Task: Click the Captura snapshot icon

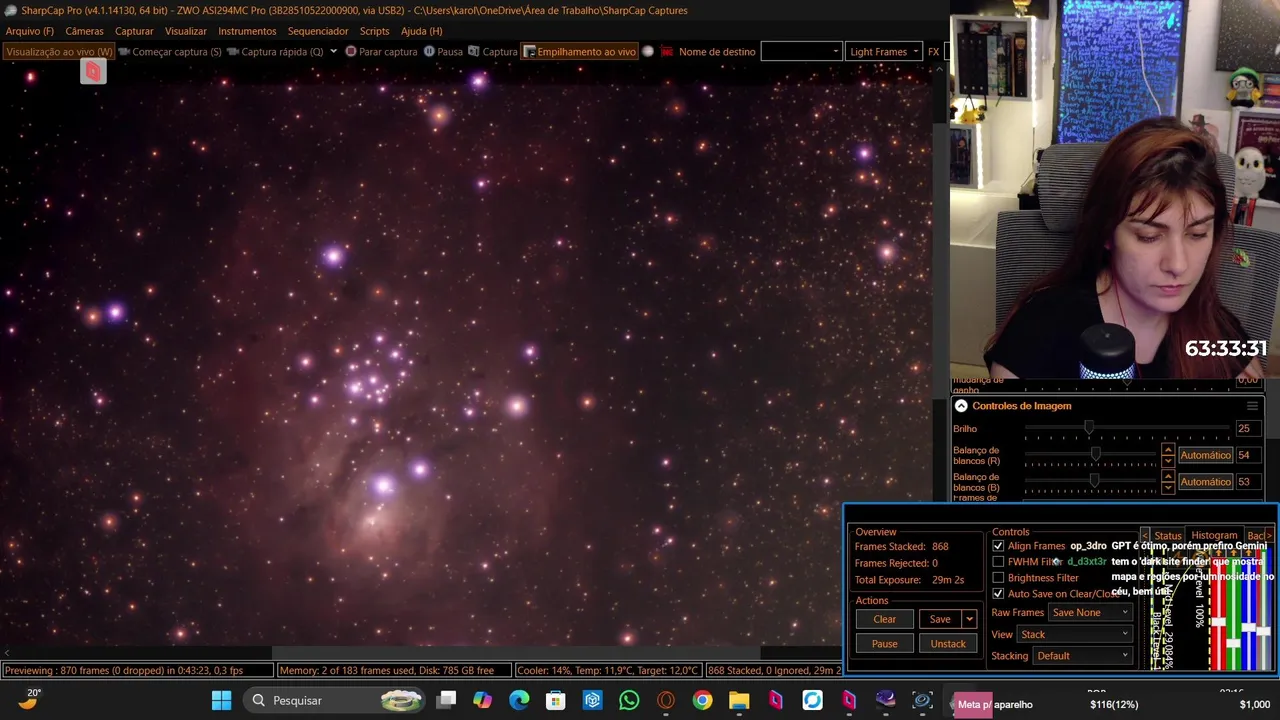Action: 474,52
